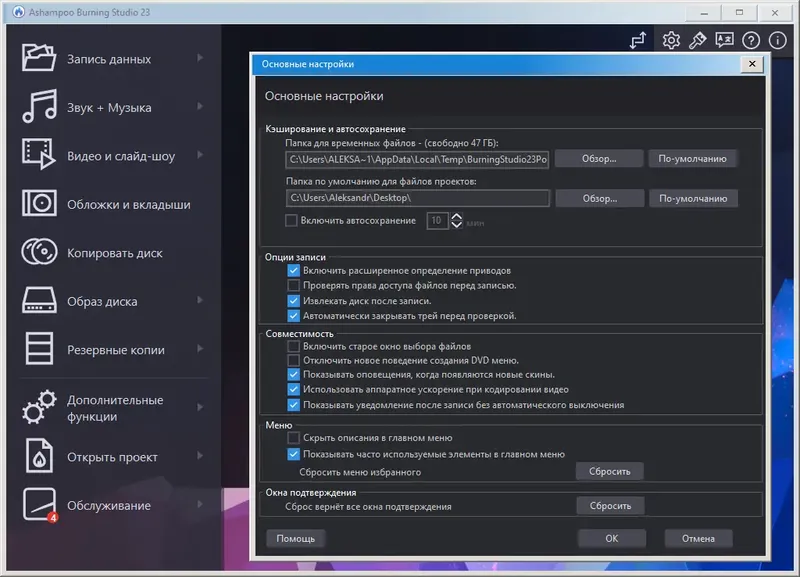Image resolution: width=800 pixels, height=577 pixels.
Task: Uncheck Показывать часто используемые элементы
Action: [293, 454]
